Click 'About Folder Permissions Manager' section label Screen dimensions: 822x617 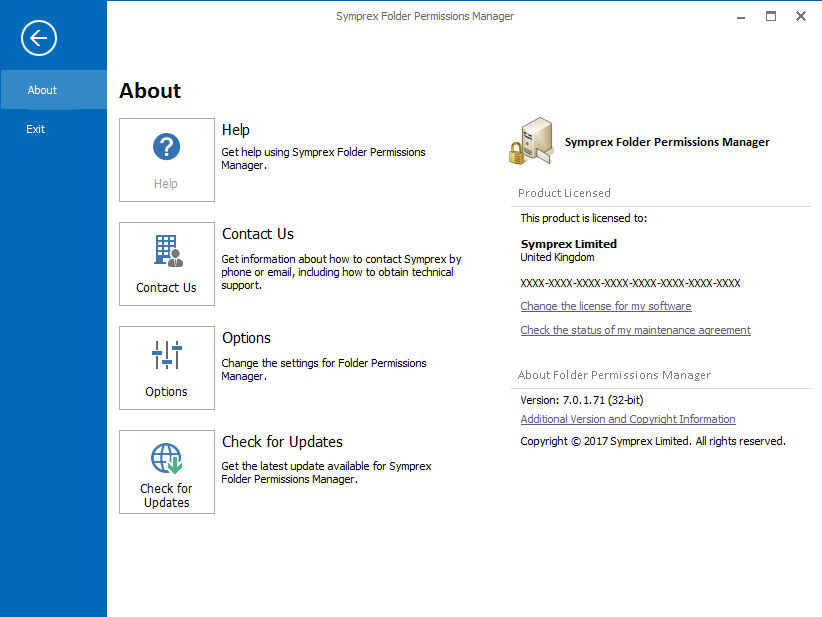(x=614, y=375)
